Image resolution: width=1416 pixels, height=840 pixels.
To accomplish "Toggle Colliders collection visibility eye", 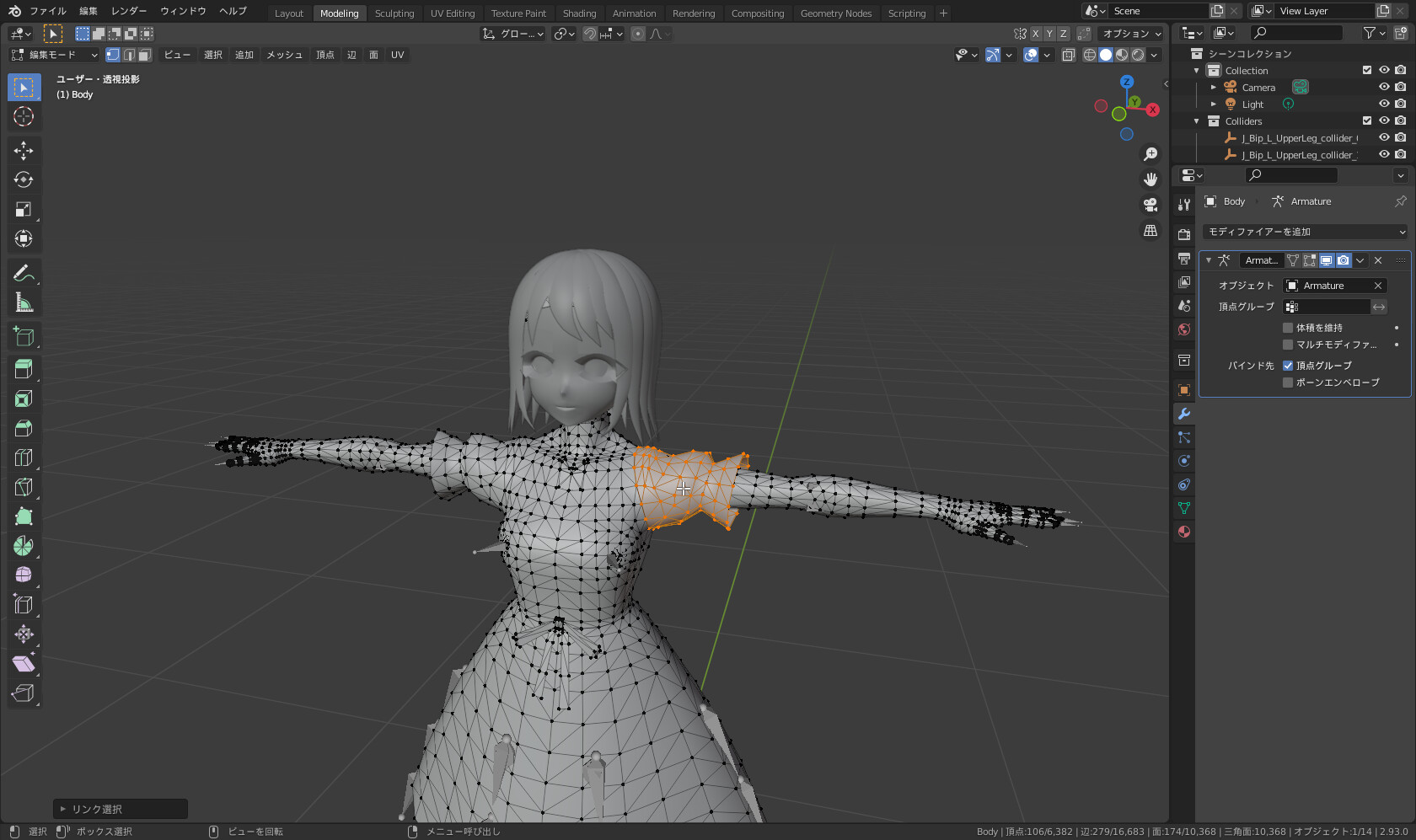I will click(1384, 120).
